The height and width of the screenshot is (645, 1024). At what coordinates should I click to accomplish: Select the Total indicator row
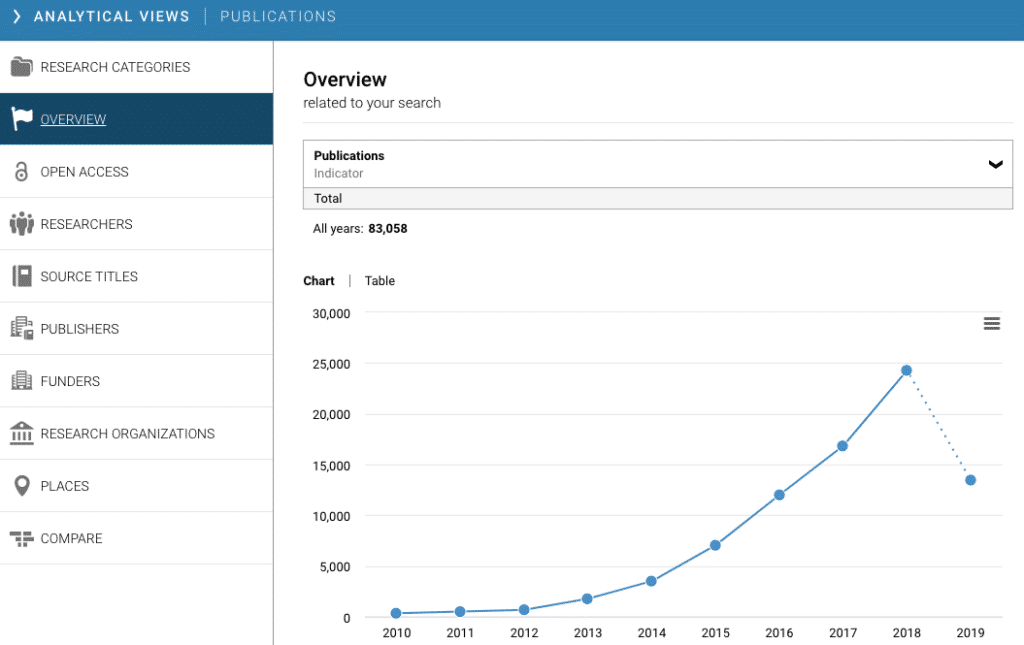click(657, 198)
